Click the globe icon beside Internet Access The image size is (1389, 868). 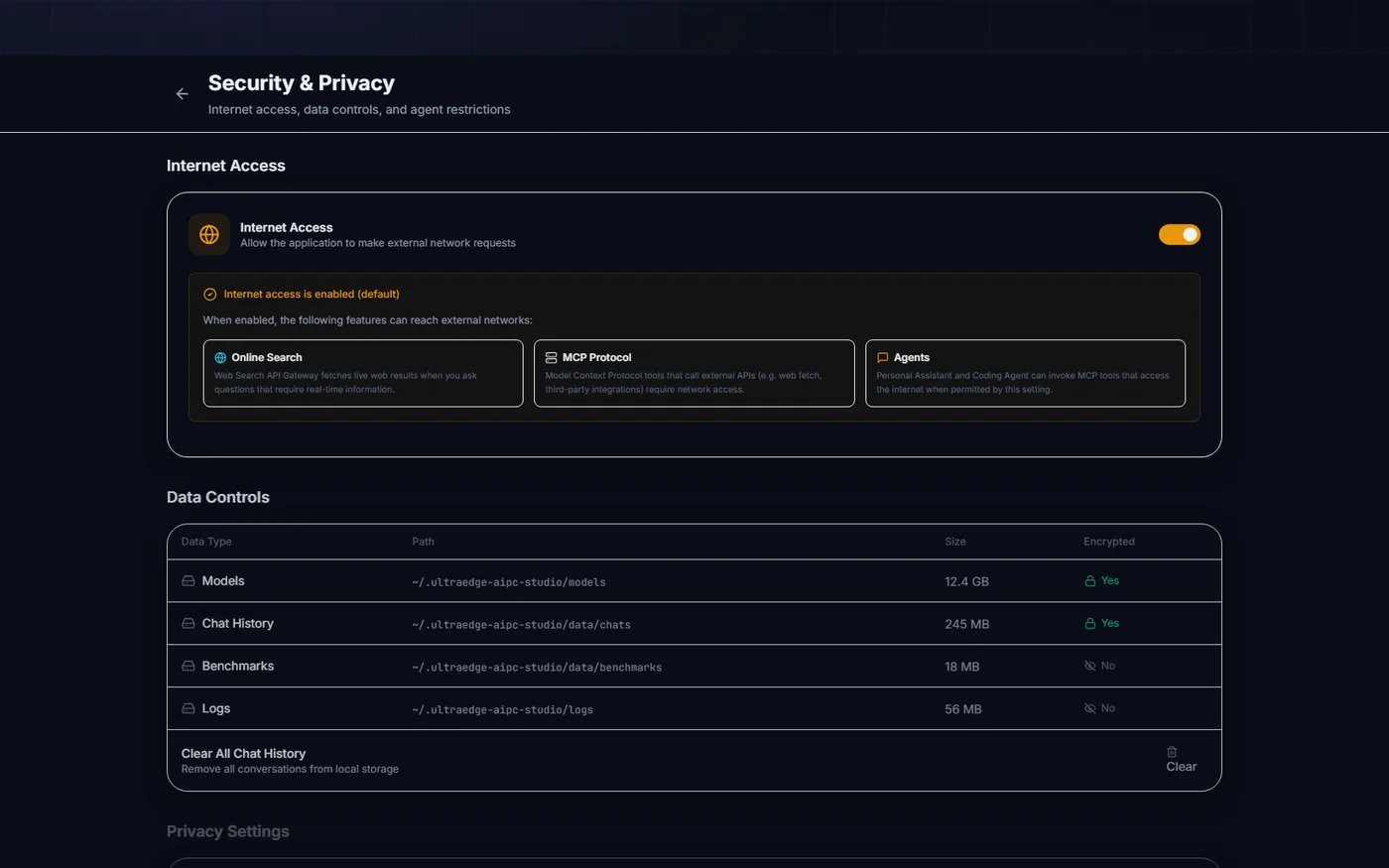click(x=209, y=234)
